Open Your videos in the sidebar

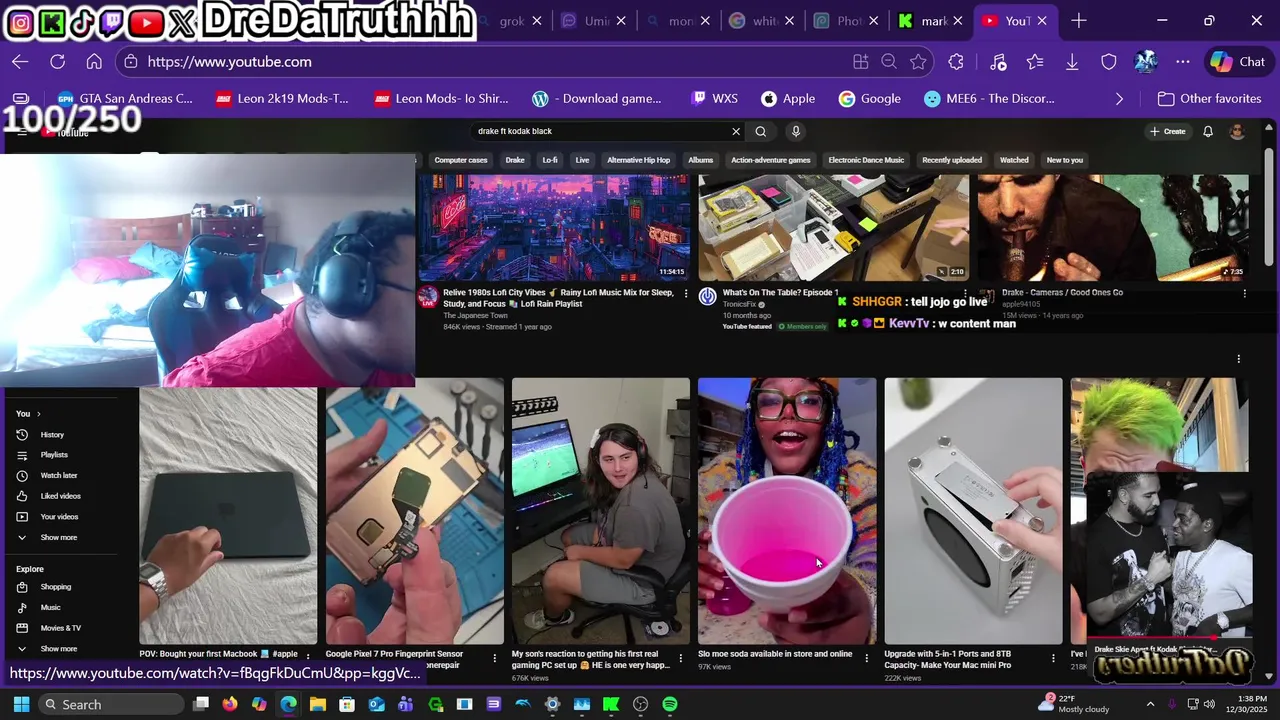click(59, 517)
